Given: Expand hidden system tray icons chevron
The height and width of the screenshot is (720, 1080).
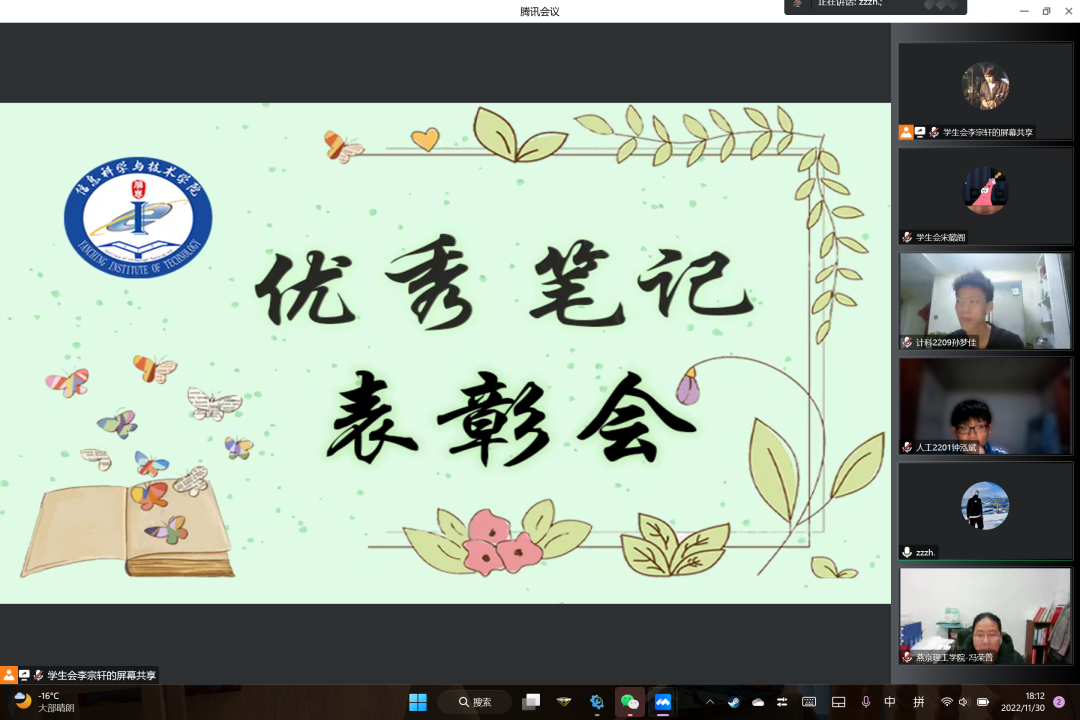Looking at the screenshot, I should (x=708, y=702).
